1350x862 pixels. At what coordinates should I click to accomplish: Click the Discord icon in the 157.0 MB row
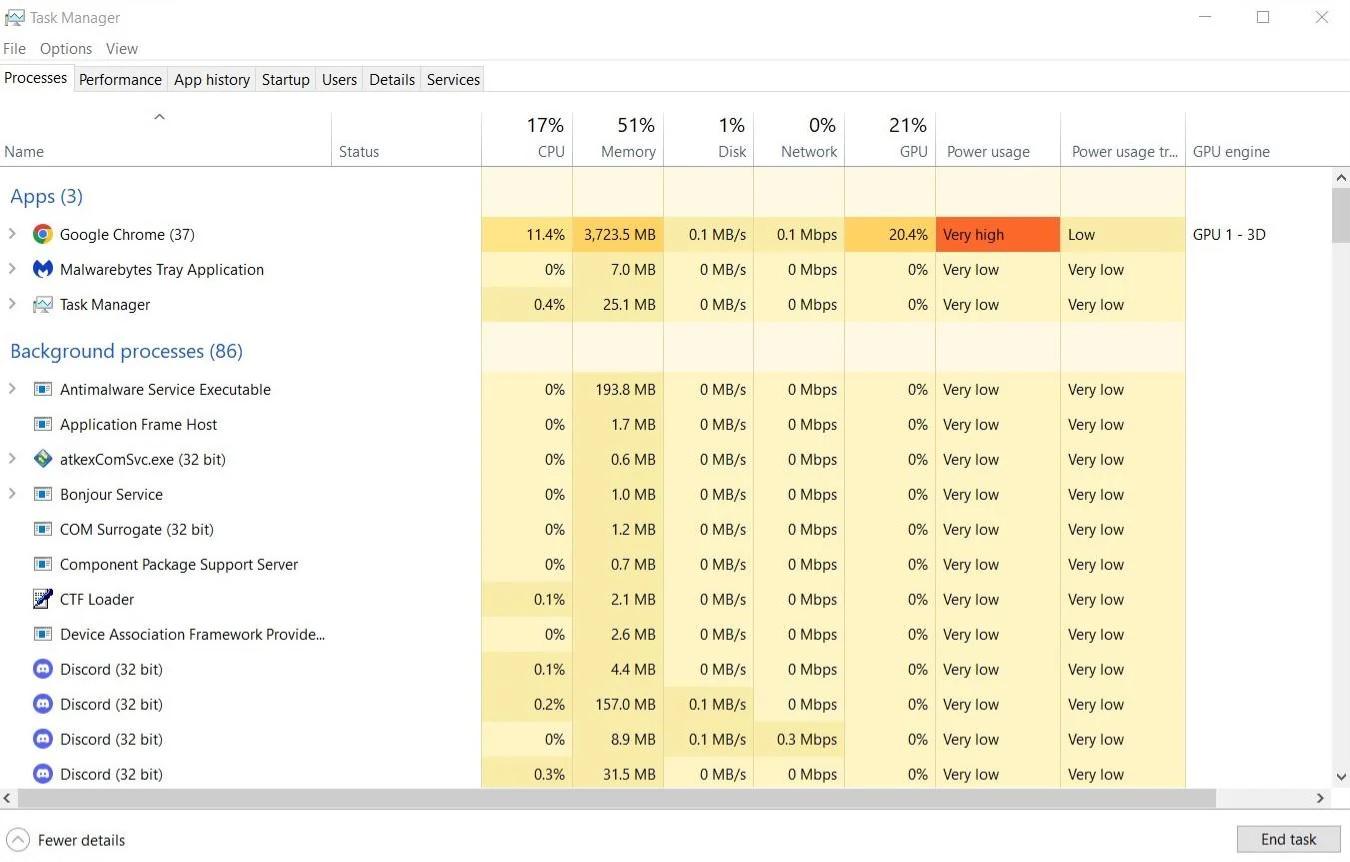(42, 704)
